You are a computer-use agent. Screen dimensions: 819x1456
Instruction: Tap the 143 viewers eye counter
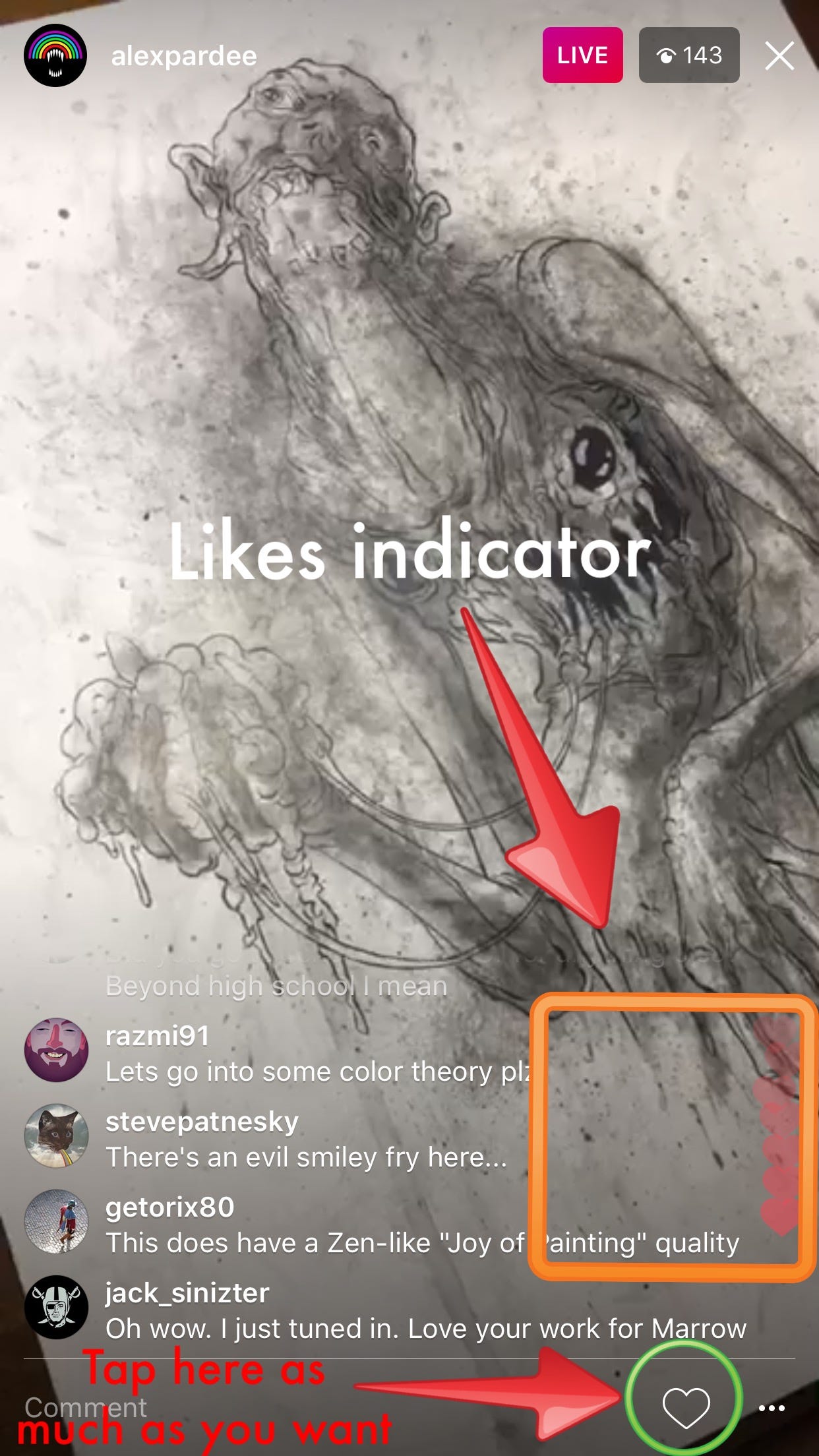[689, 55]
